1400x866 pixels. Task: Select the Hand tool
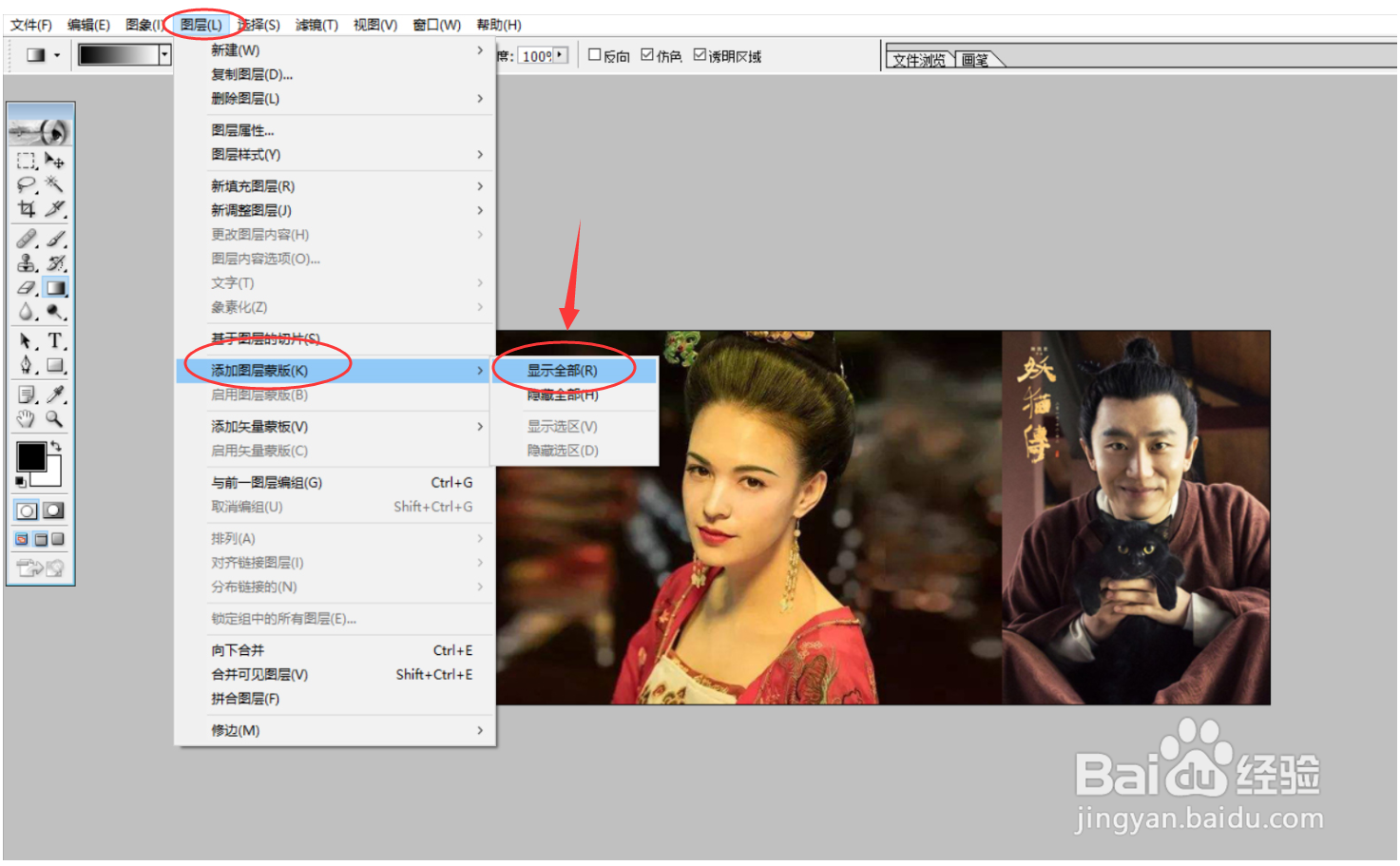point(27,418)
